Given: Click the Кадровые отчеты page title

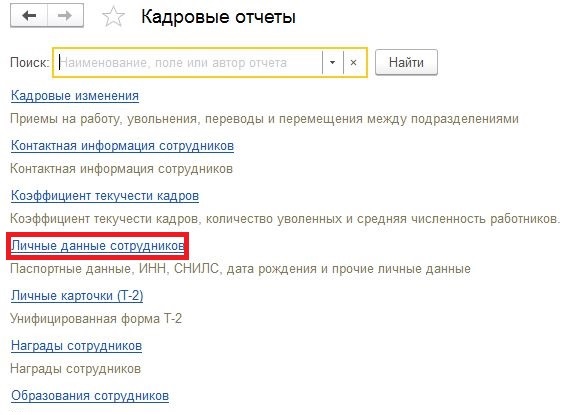Looking at the screenshot, I should pyautogui.click(x=219, y=17).
